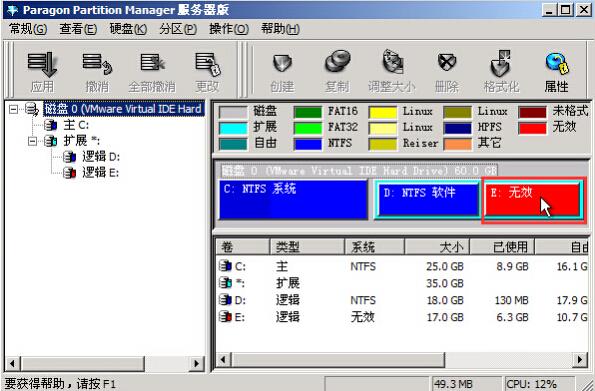This screenshot has height=391, width=595.
Task: Select 主 C: in the disk tree
Action: (x=76, y=125)
